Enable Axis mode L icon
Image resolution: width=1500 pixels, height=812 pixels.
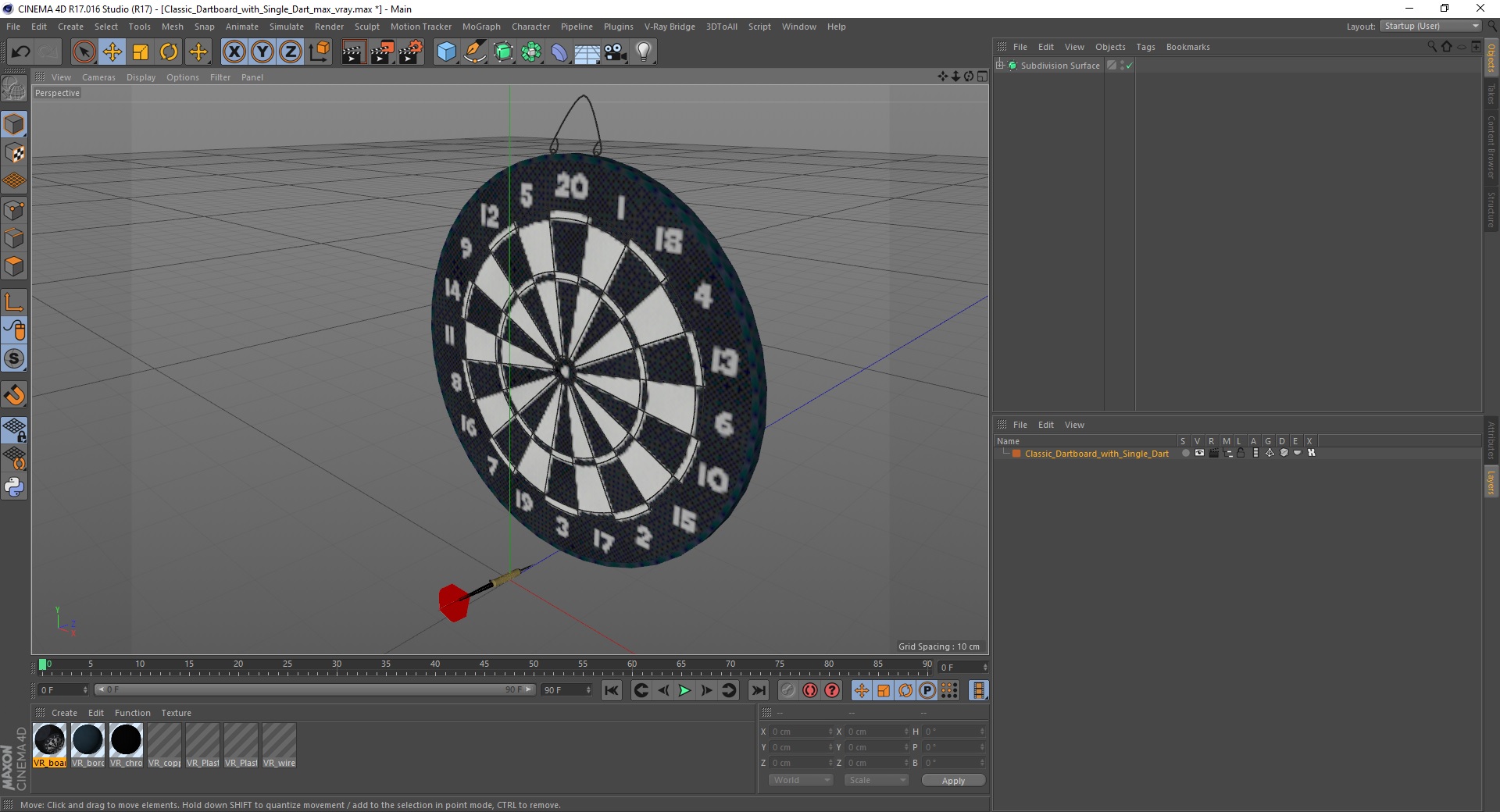click(14, 302)
